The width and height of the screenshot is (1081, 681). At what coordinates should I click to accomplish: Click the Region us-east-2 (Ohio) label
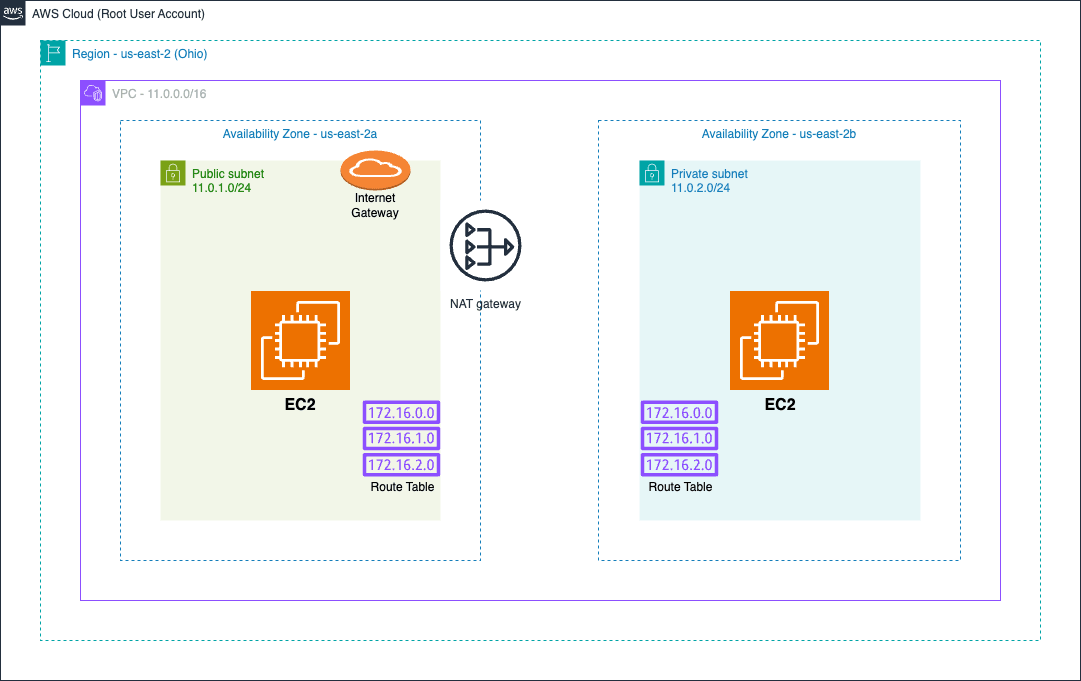point(140,54)
